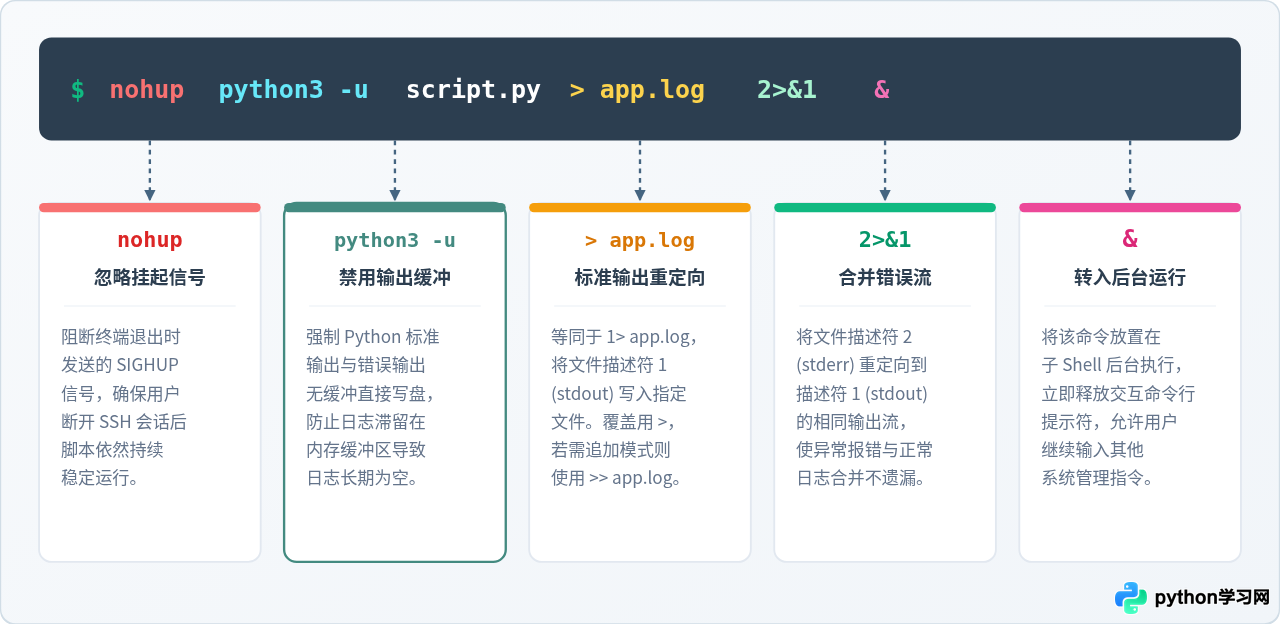The height and width of the screenshot is (625, 1280).
Task: Select 'nohup' in the dark command line
Action: tap(147, 90)
